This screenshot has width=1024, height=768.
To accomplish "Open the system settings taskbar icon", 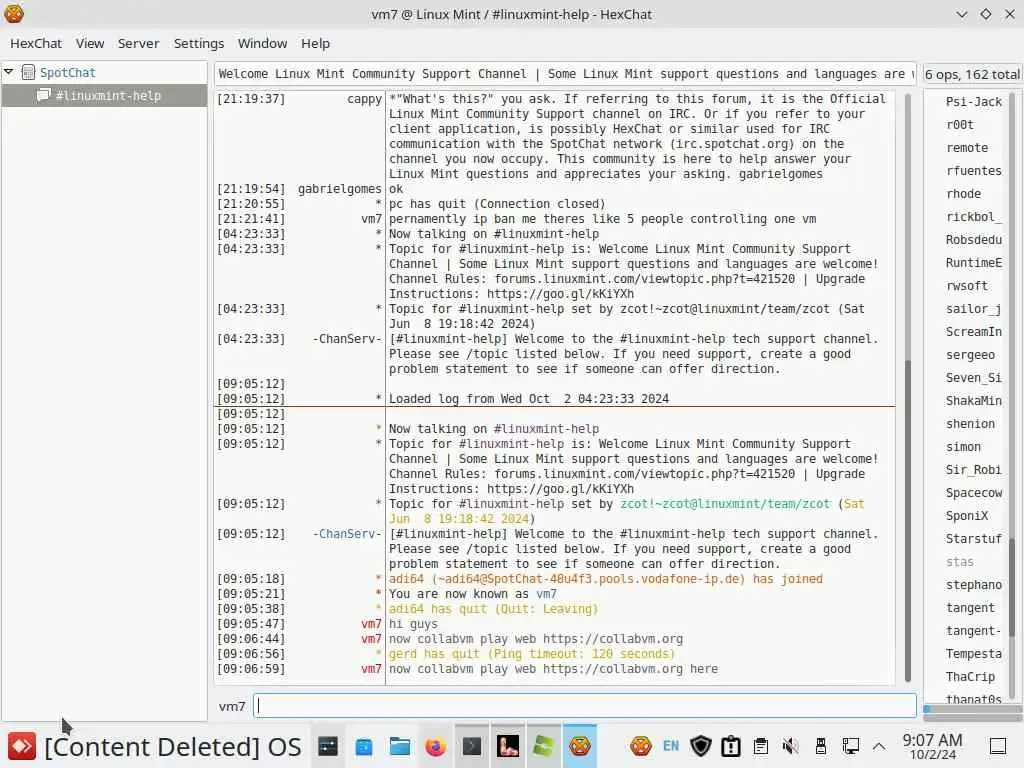I will 328,746.
